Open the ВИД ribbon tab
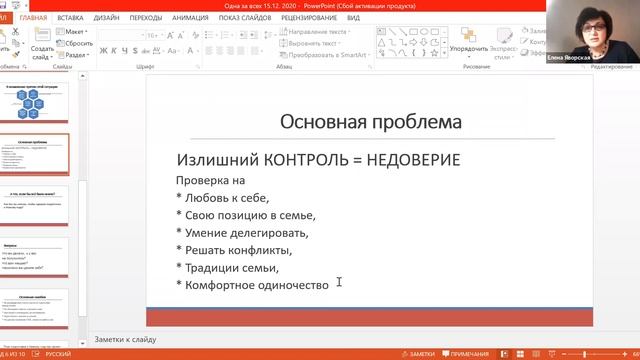Viewport: 640px width, 360px height. [353, 18]
